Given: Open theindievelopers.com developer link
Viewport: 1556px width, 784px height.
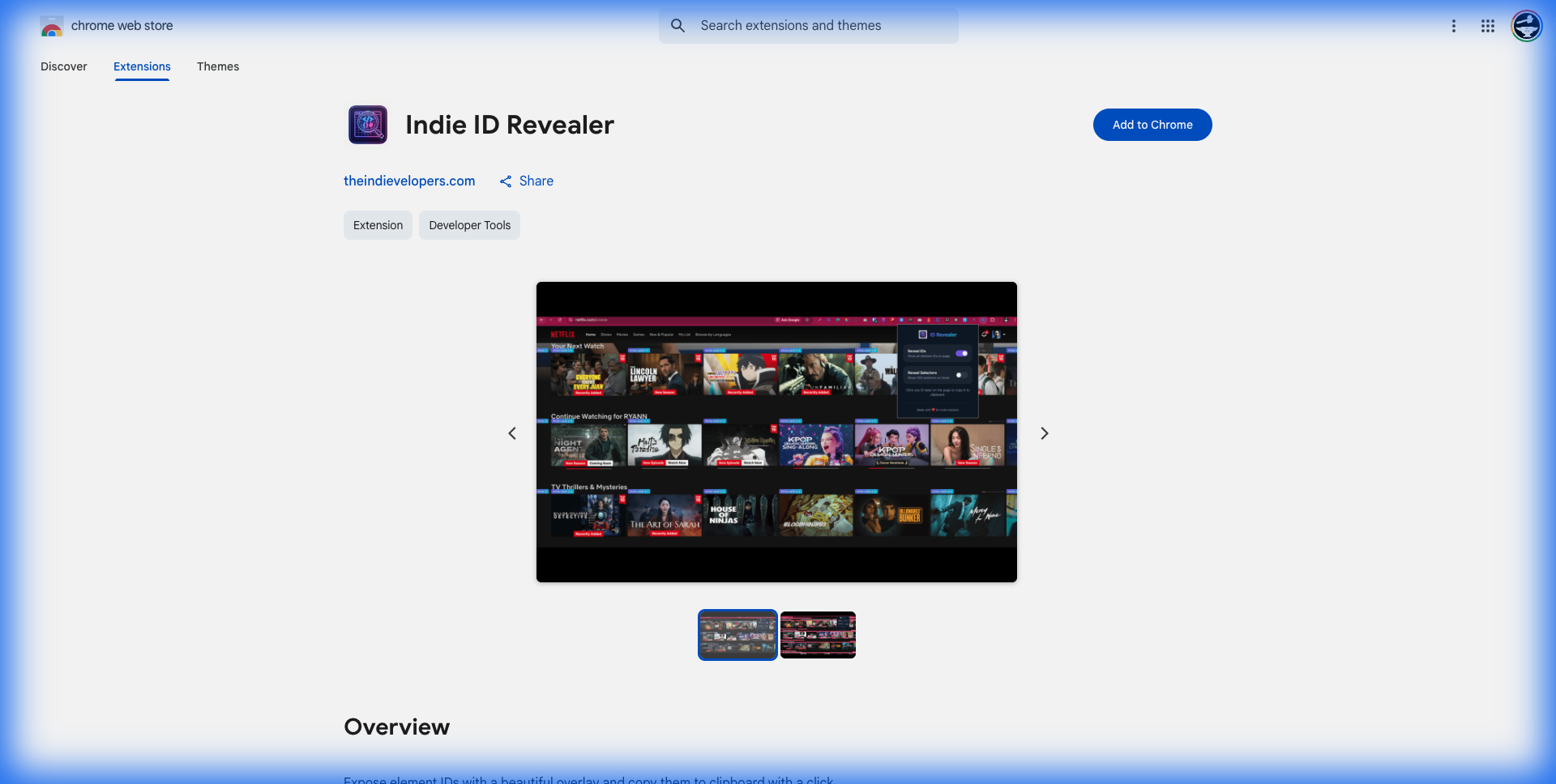Looking at the screenshot, I should point(409,181).
